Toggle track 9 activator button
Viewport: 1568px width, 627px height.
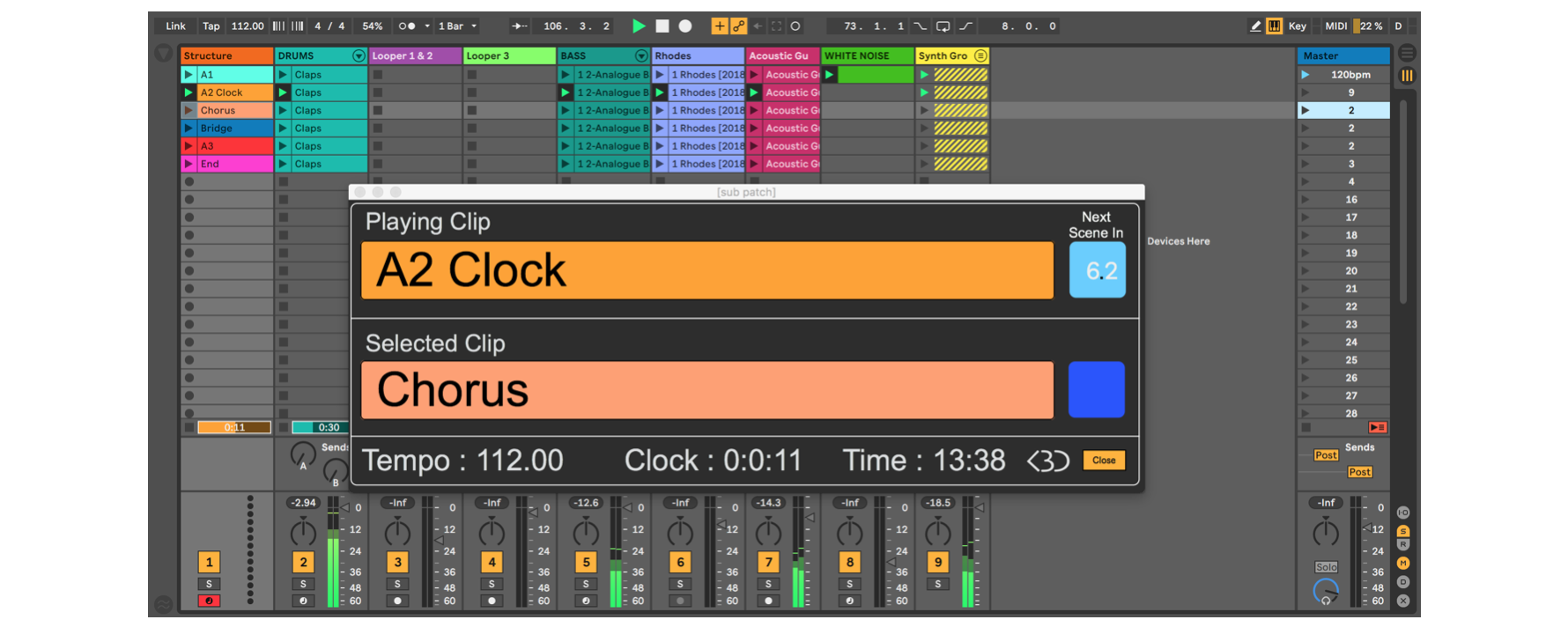click(938, 562)
